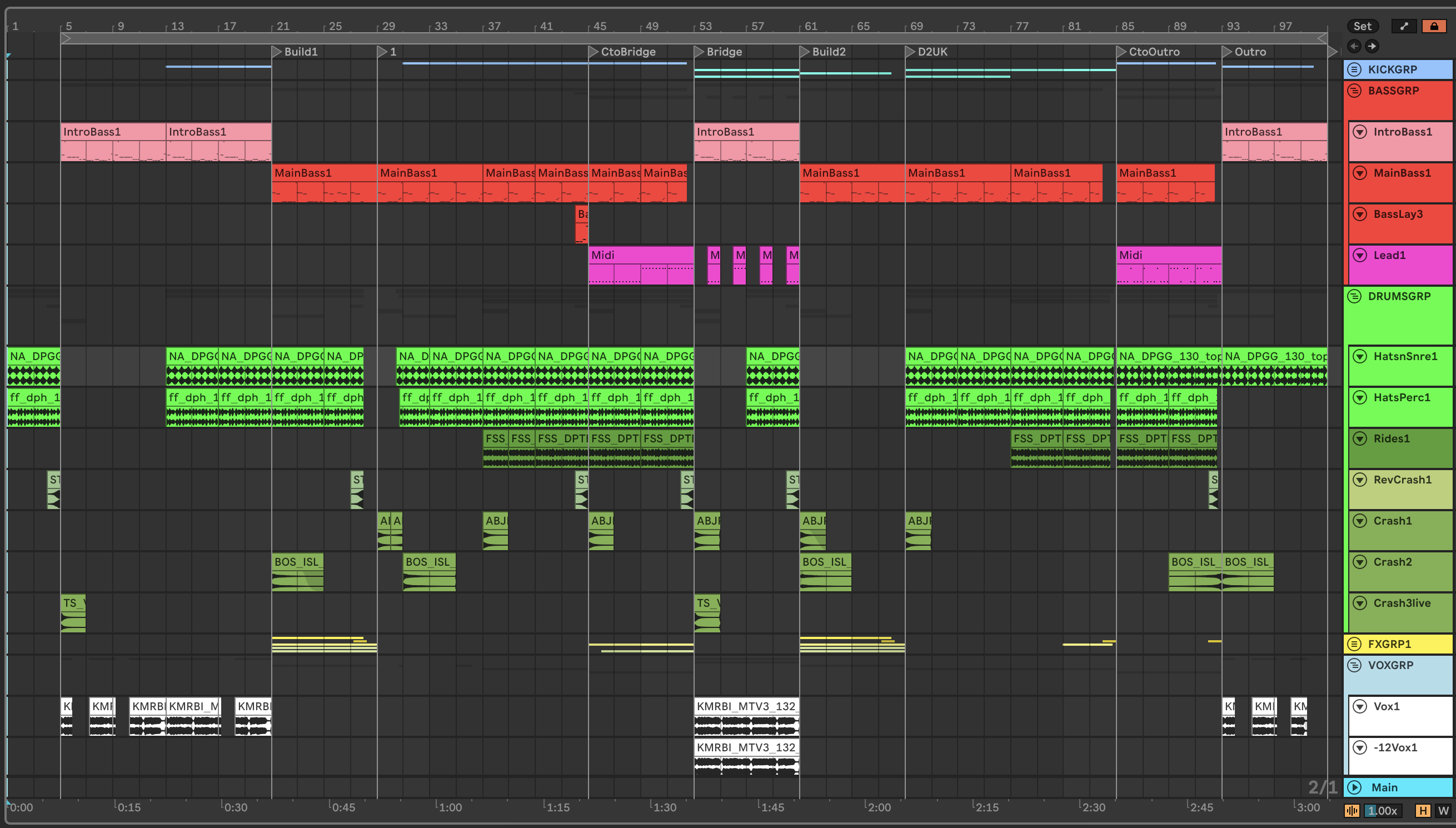
Task: Unfold the -12Vox1 track
Action: (x=1360, y=747)
